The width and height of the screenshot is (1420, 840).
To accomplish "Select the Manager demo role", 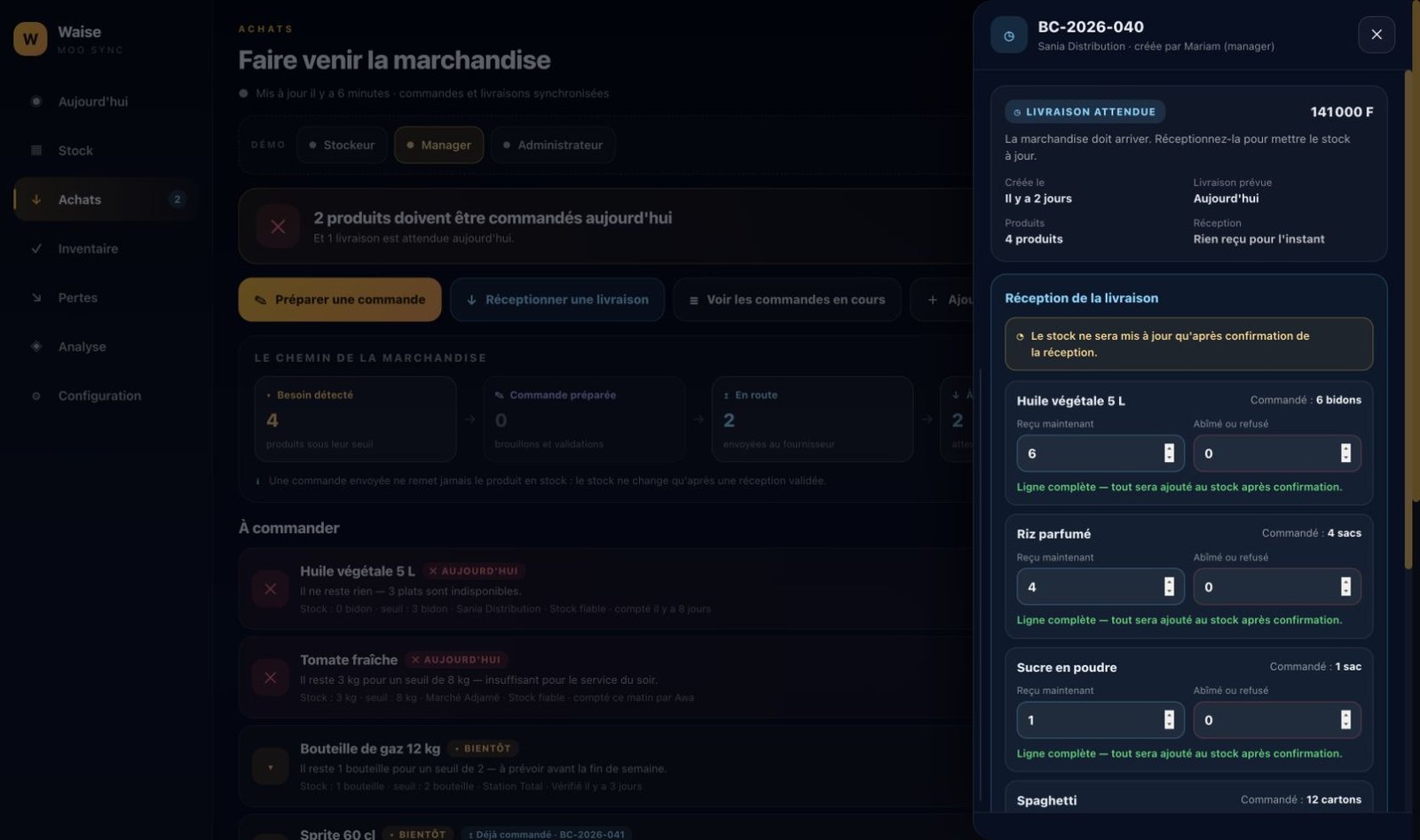I will click(x=438, y=145).
